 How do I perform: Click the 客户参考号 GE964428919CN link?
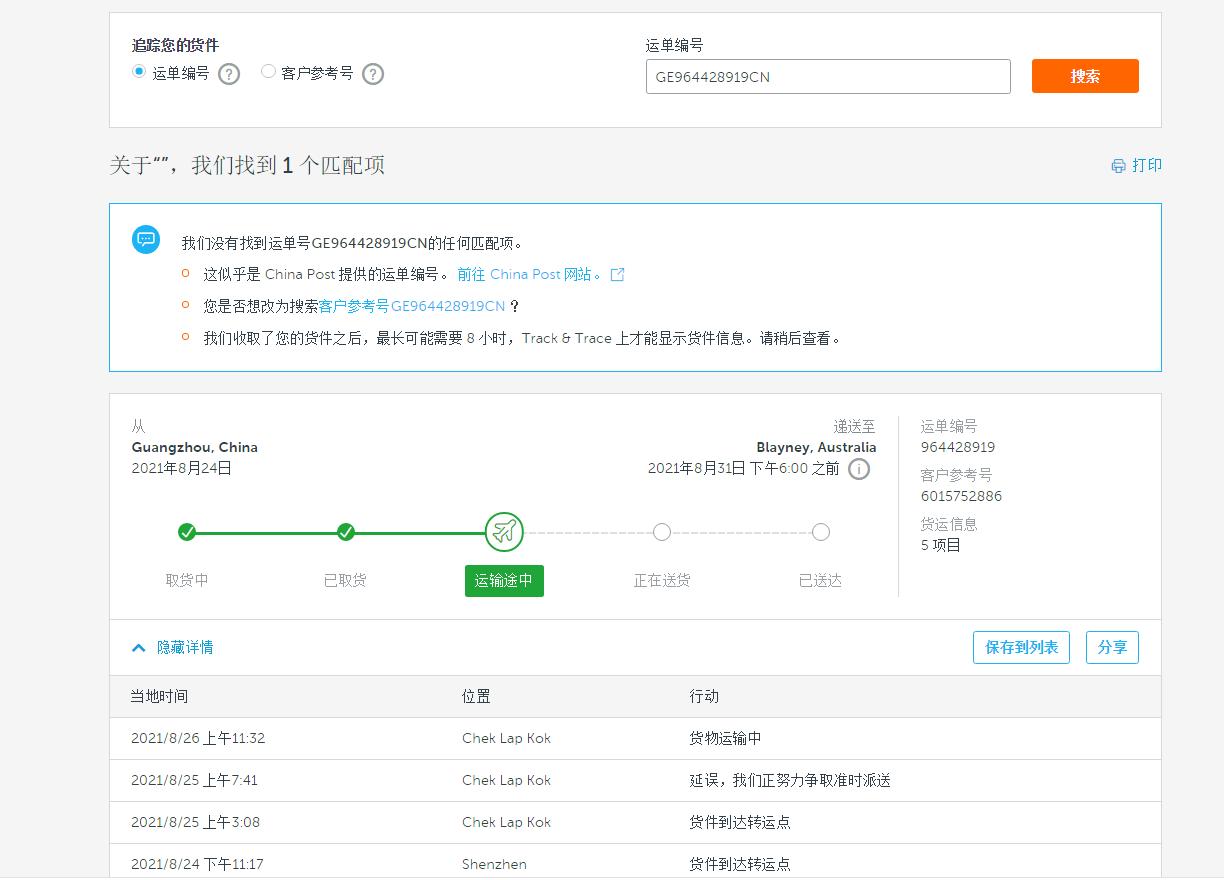click(x=414, y=305)
